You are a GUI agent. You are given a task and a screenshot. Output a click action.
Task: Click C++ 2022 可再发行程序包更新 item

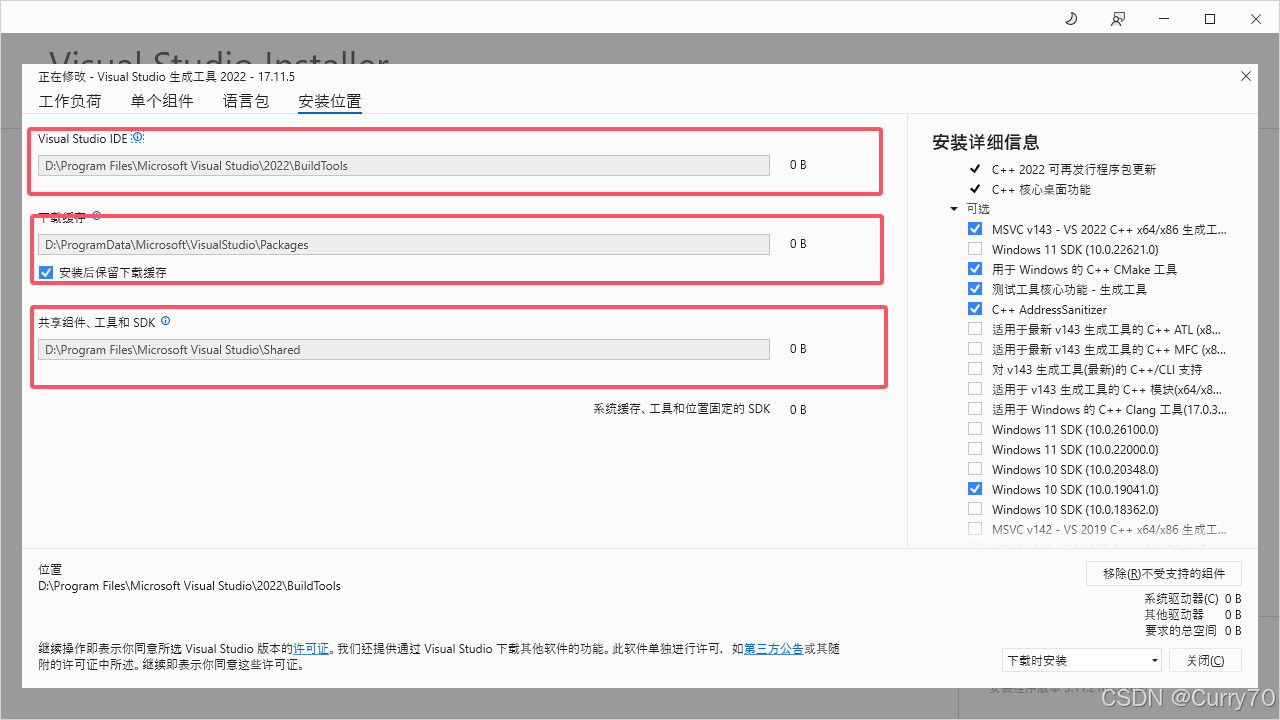tap(1074, 169)
